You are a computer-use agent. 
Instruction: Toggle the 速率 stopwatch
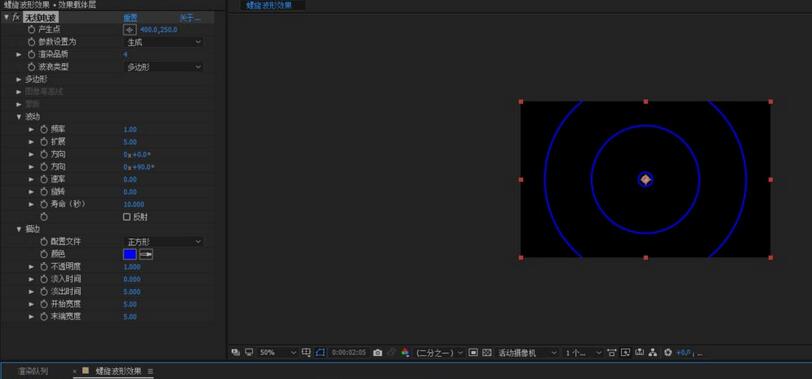click(x=44, y=179)
